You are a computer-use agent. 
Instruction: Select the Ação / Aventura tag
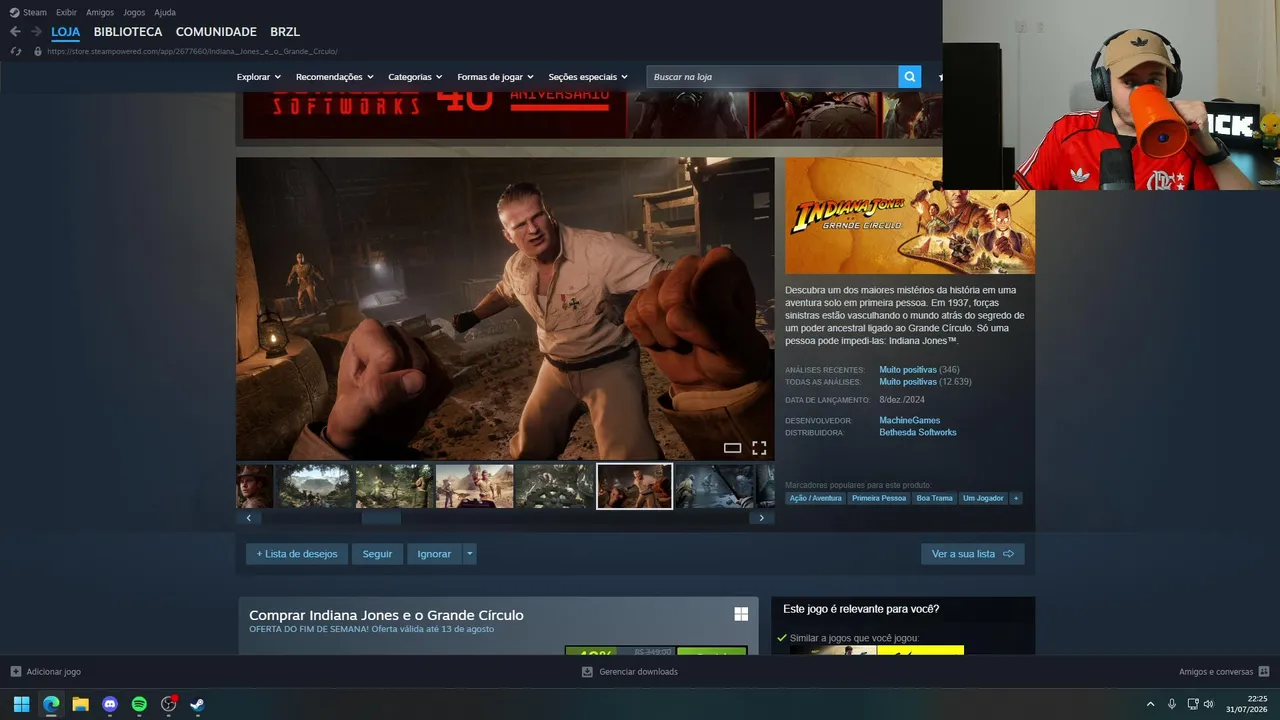pos(815,498)
